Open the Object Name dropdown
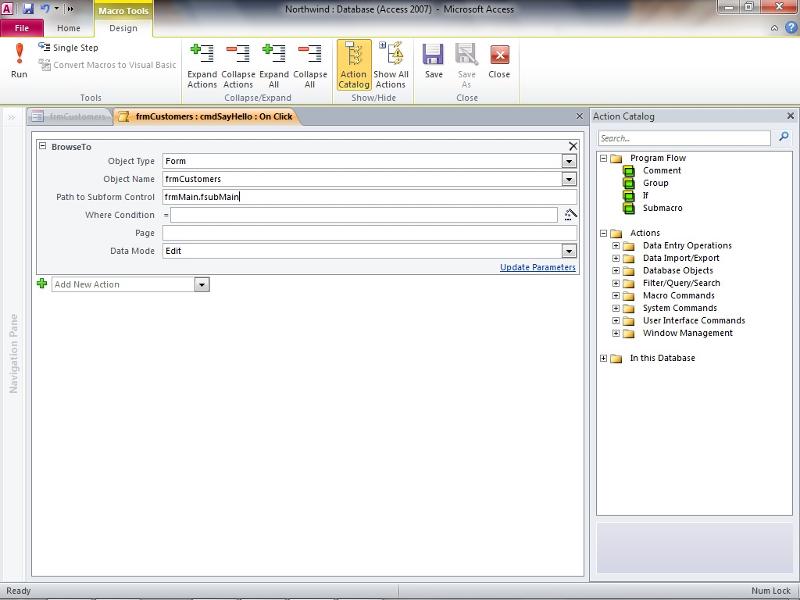 point(569,179)
